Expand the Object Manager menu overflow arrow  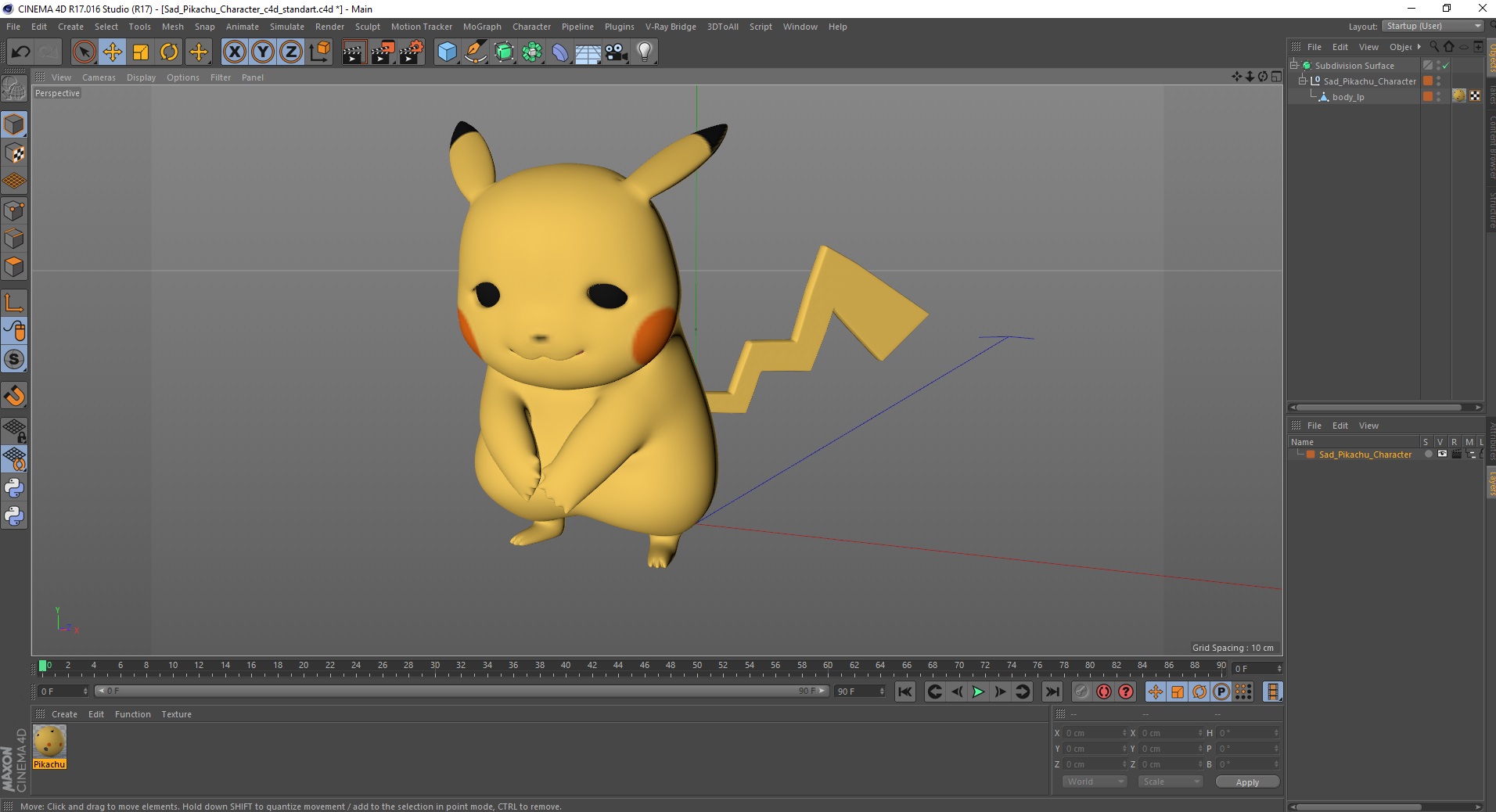pyautogui.click(x=1419, y=47)
